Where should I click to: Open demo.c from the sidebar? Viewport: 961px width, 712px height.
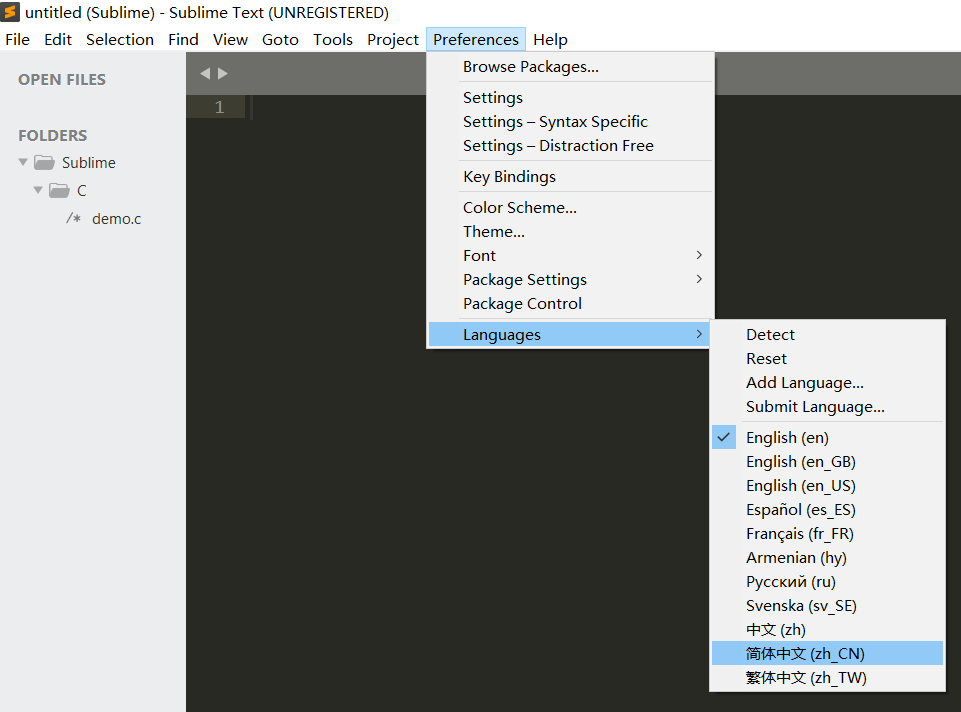[x=116, y=219]
